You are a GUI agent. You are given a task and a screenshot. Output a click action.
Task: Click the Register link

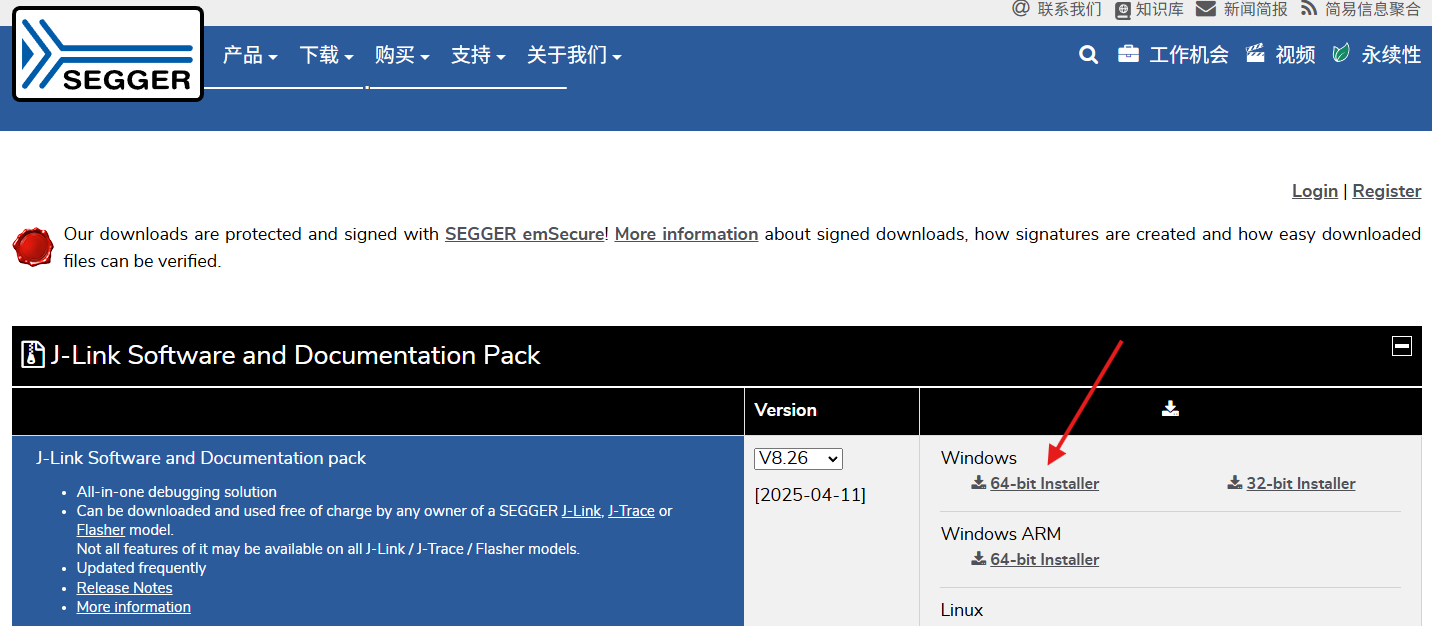tap(1387, 191)
